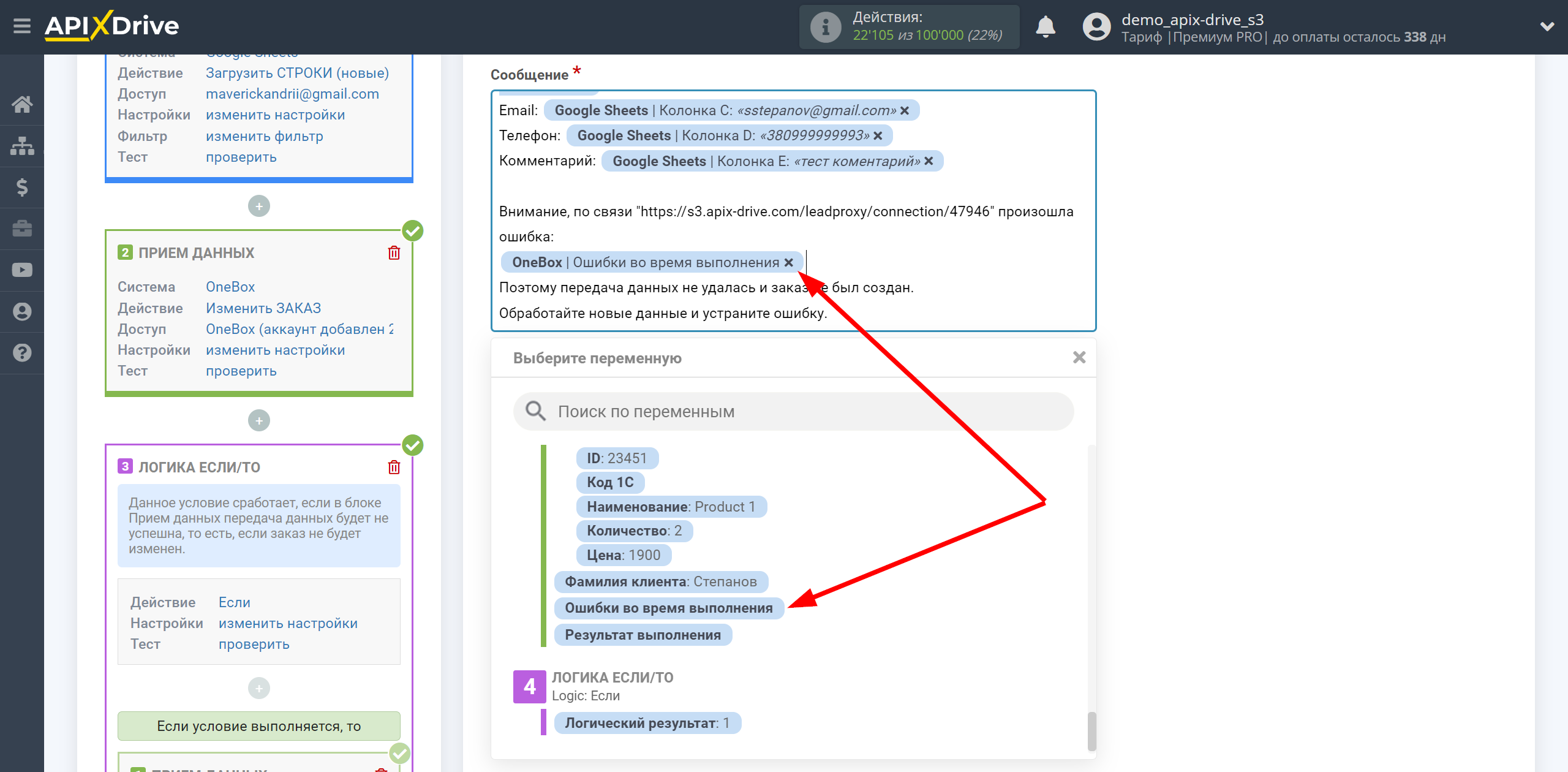Viewport: 1568px width, 772px height.
Task: Insert the Логический результат: 1 variable
Action: (x=647, y=723)
